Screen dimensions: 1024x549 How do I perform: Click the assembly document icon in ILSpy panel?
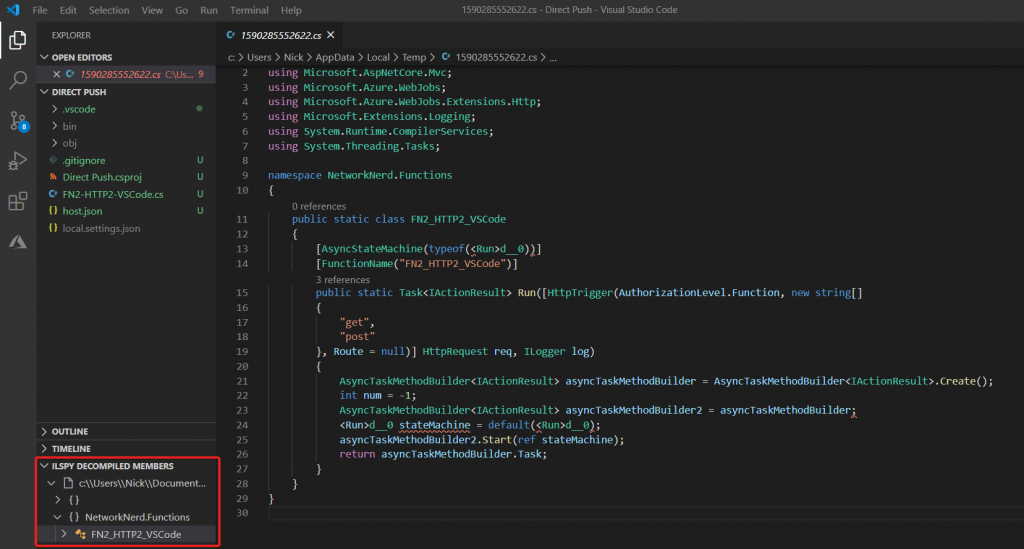coord(68,483)
